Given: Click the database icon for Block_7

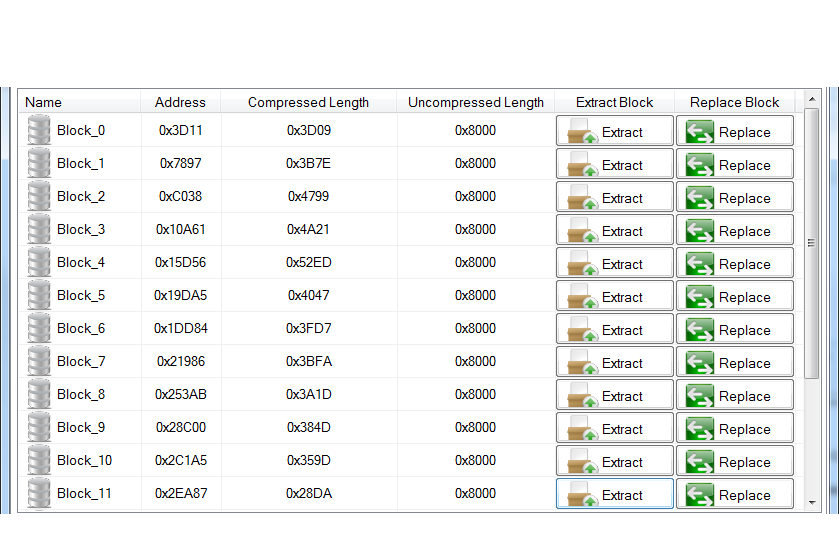Looking at the screenshot, I should (39, 361).
